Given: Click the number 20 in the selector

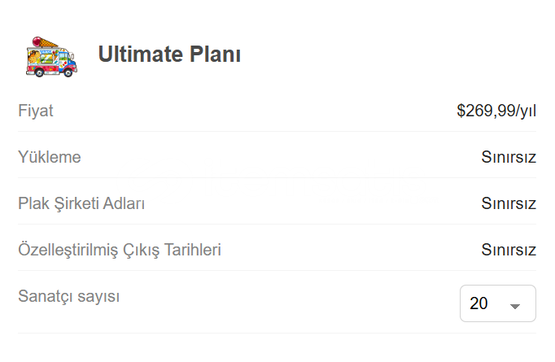Looking at the screenshot, I should pyautogui.click(x=479, y=303).
